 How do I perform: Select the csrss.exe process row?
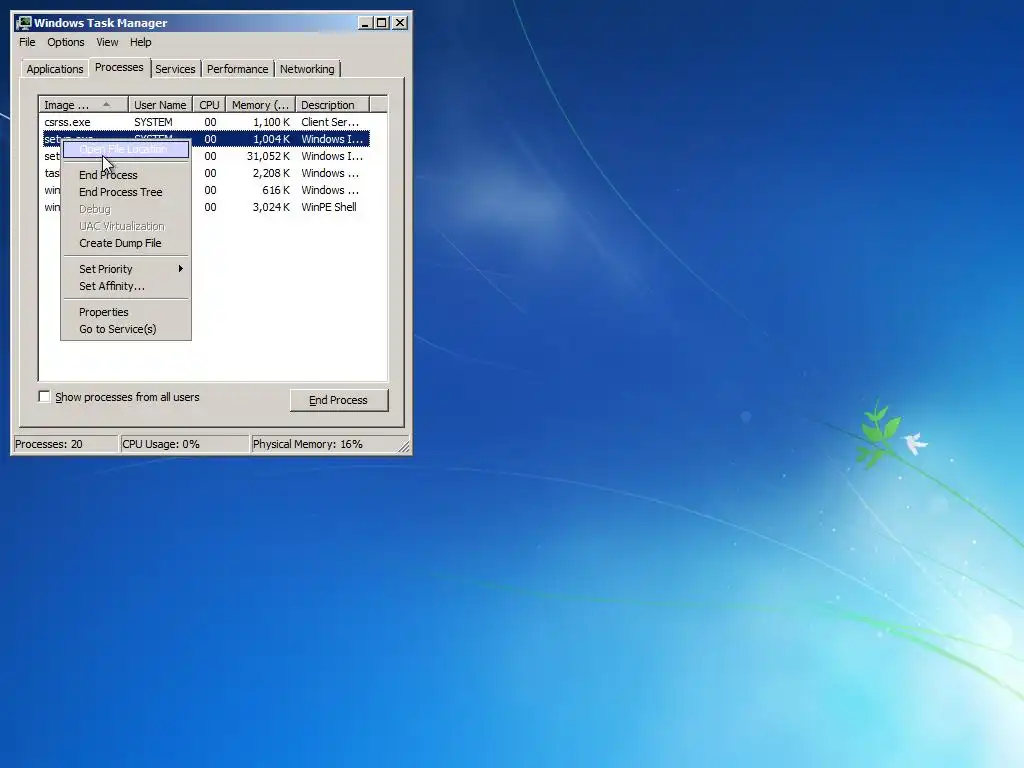pos(206,122)
